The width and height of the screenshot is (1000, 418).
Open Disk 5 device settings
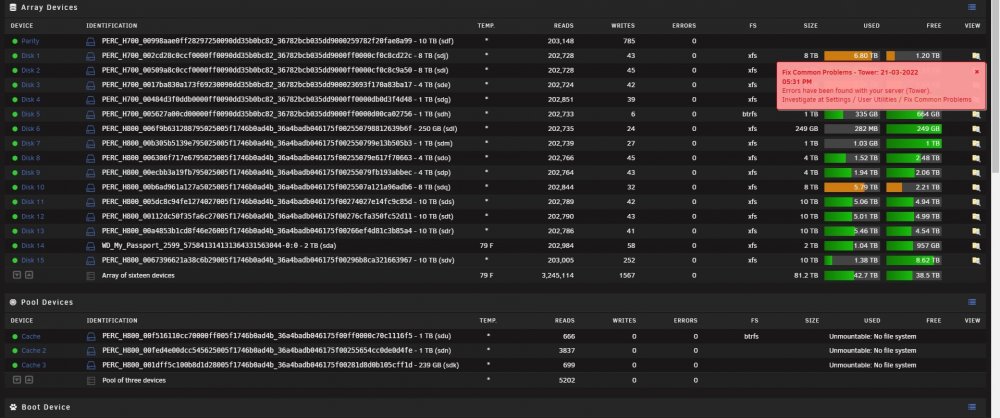click(31, 114)
